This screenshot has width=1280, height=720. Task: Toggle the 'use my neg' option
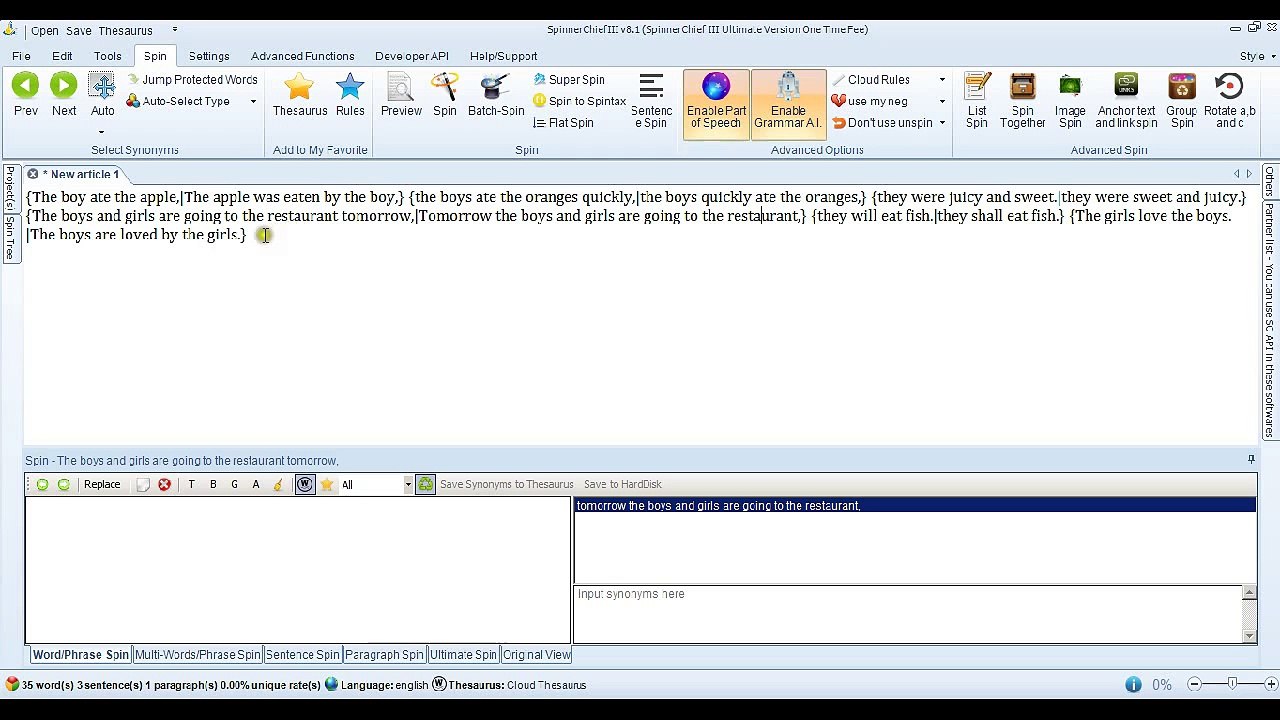(870, 101)
